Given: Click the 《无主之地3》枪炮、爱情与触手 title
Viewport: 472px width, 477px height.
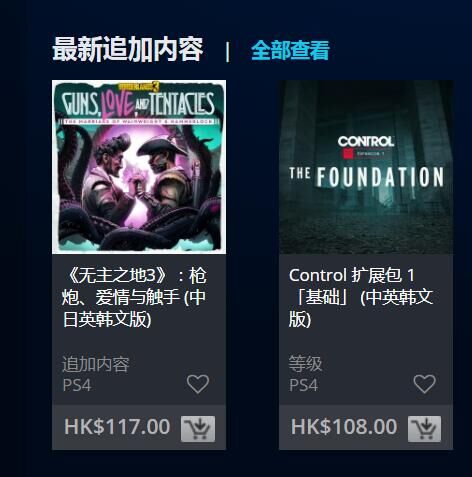Looking at the screenshot, I should 134,297.
